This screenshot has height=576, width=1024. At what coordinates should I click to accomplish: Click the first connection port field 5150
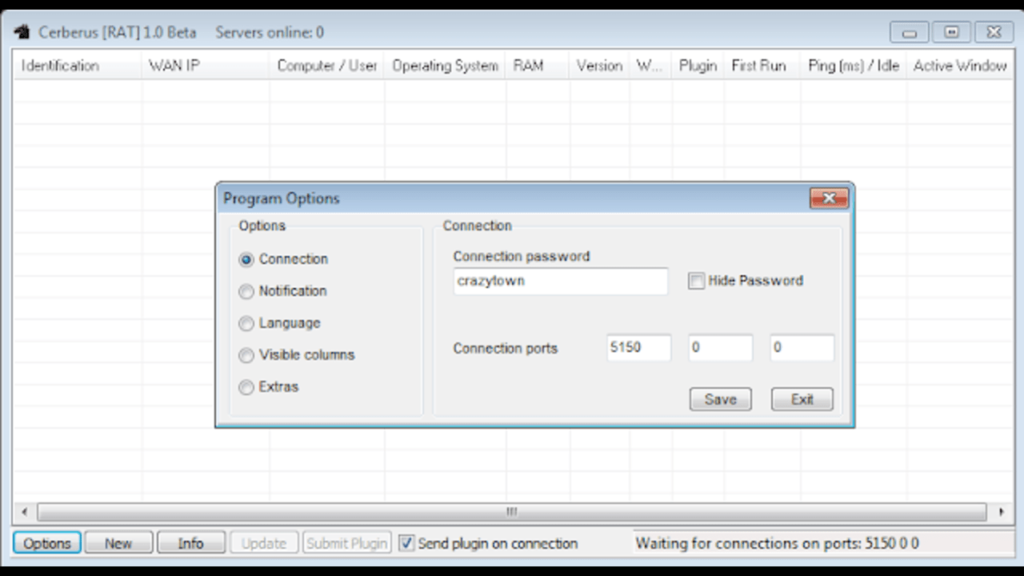(638, 347)
